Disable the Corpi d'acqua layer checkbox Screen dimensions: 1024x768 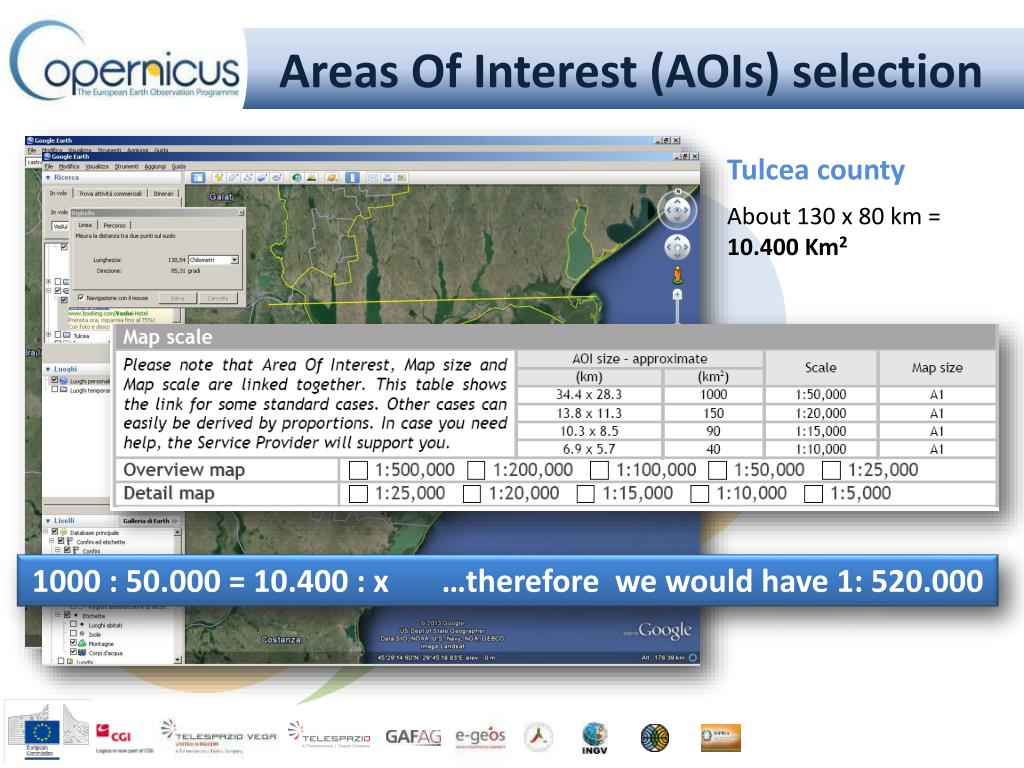74,652
